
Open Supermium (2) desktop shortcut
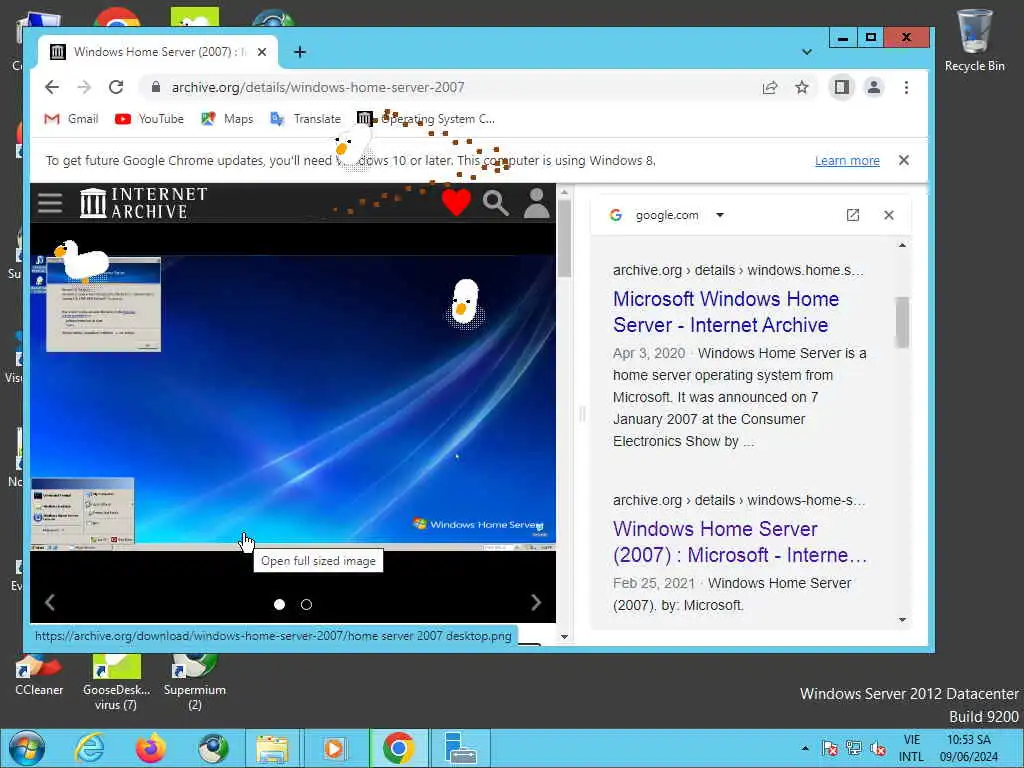[195, 683]
